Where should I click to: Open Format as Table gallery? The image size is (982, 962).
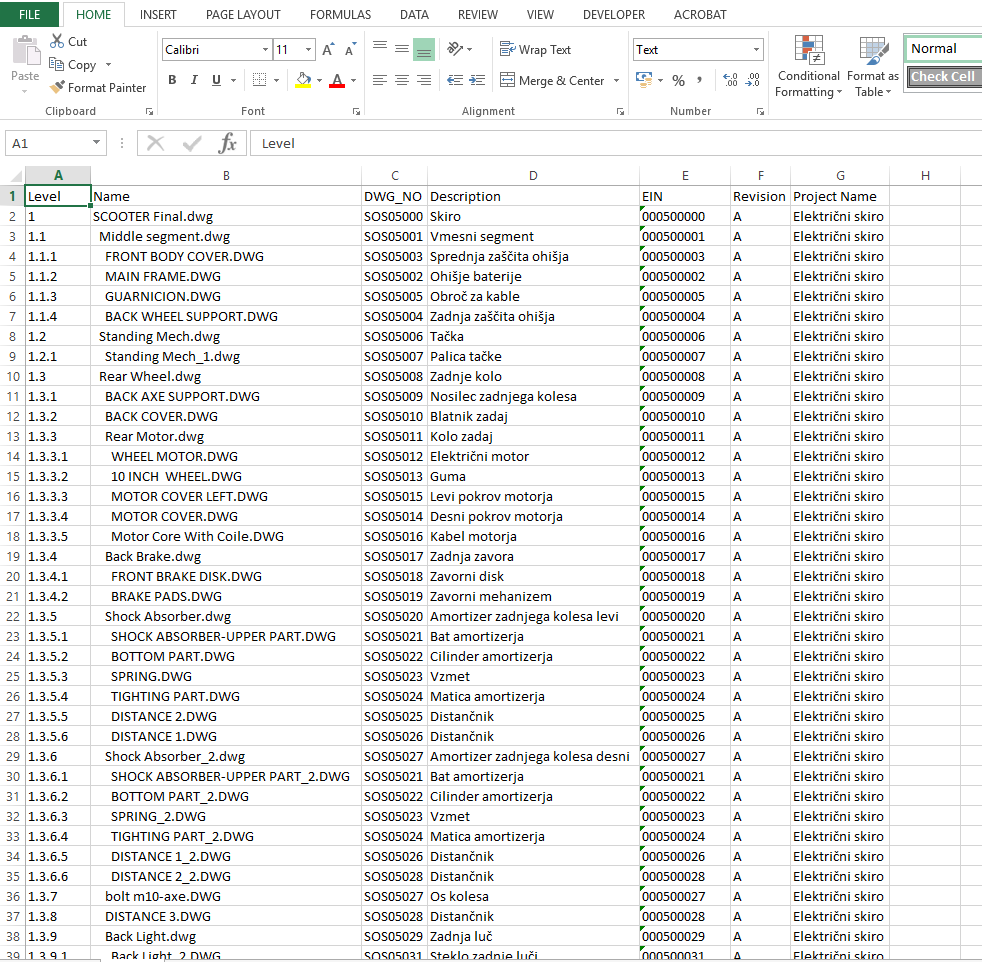pos(873,67)
